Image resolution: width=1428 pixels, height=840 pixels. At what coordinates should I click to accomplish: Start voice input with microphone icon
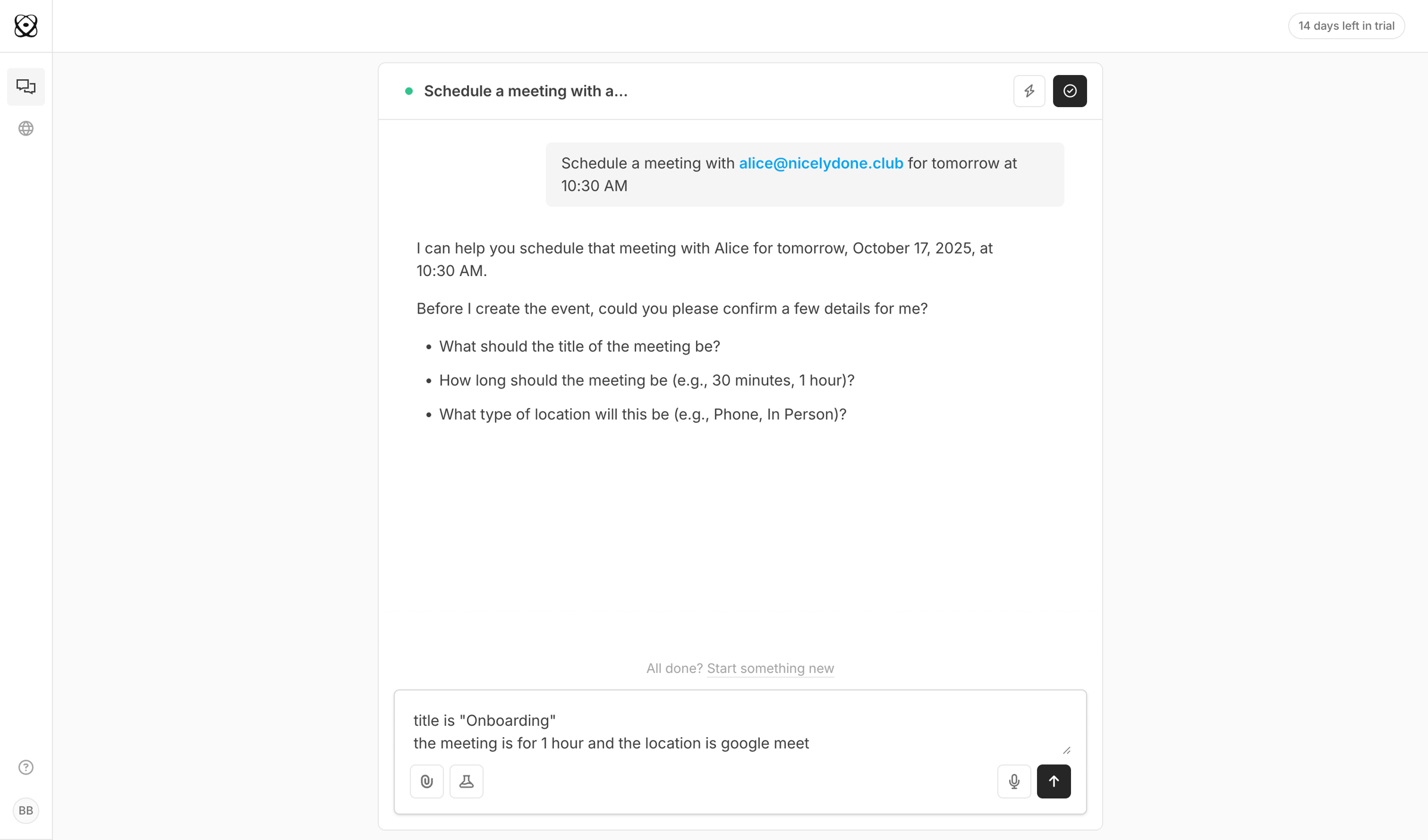tap(1014, 781)
